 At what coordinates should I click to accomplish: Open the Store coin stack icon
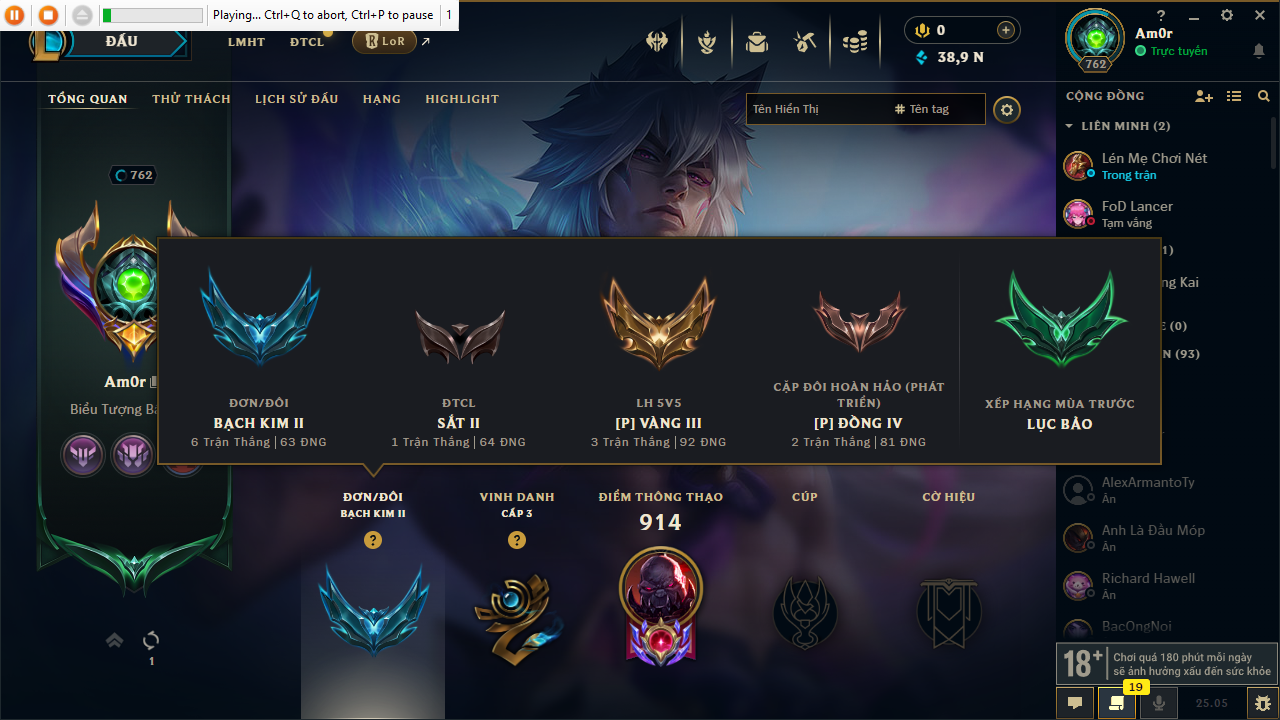coord(855,43)
